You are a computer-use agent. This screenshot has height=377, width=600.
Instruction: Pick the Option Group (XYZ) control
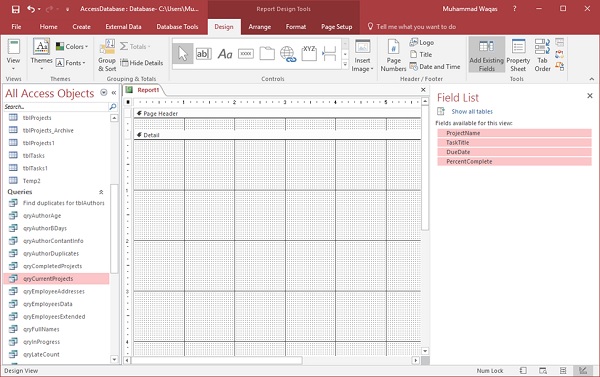309,54
